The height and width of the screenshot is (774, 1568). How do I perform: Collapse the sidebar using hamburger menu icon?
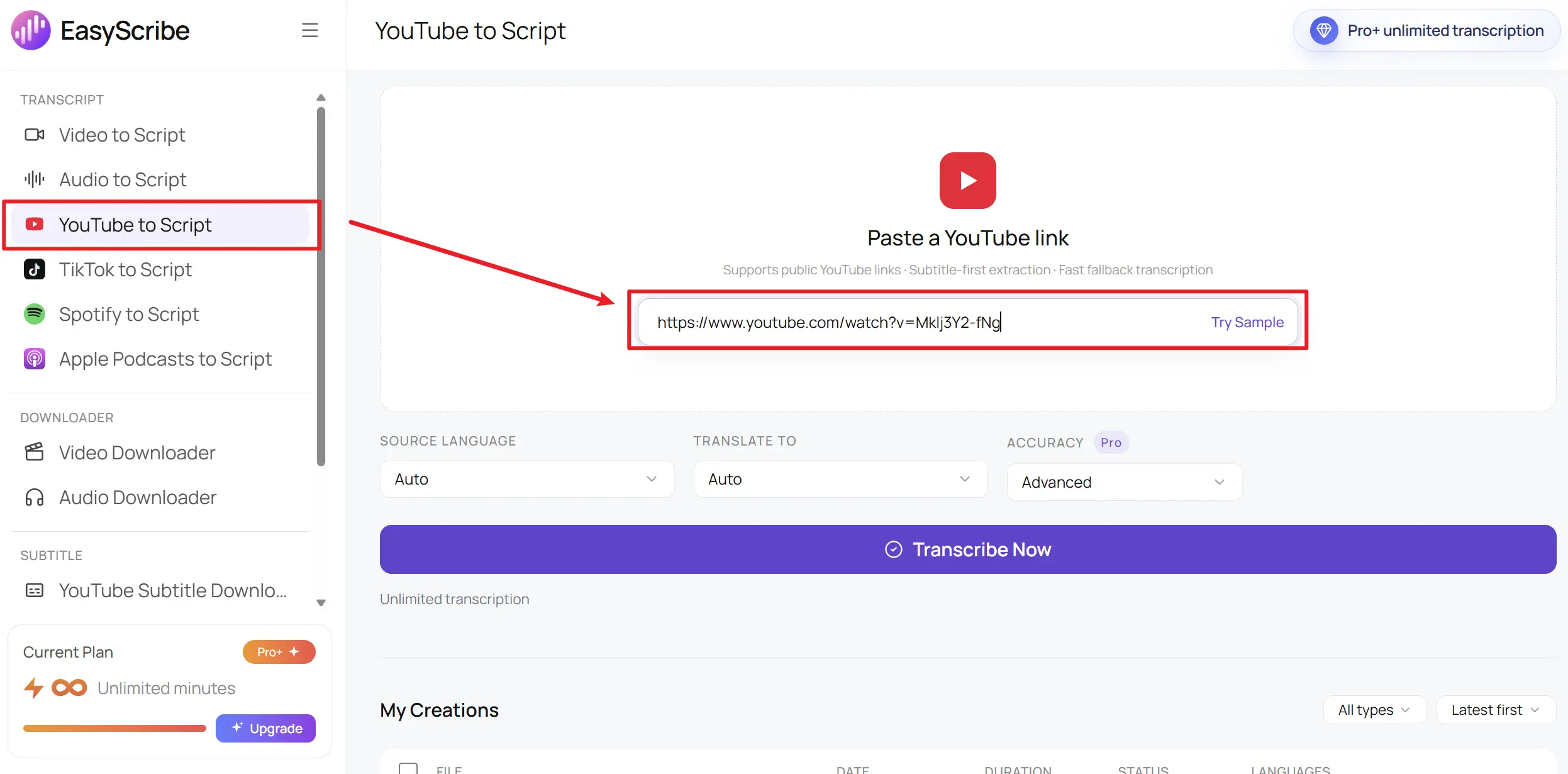point(310,30)
